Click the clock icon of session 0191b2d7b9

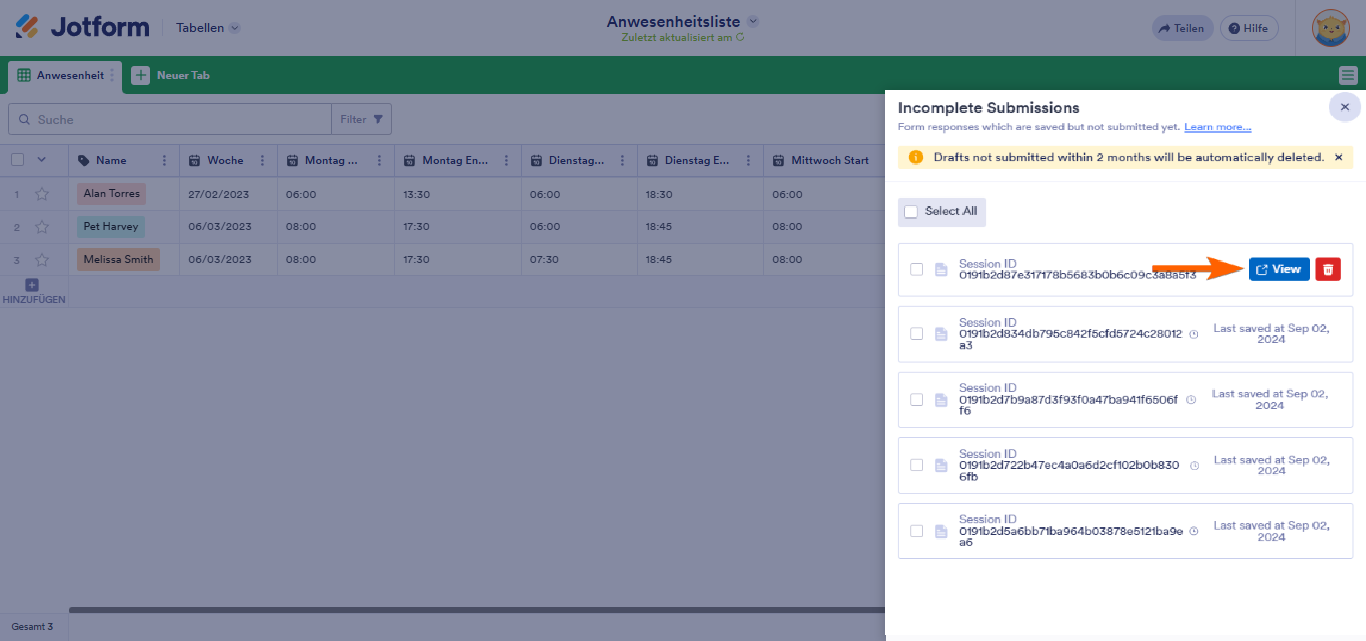tap(1191, 400)
